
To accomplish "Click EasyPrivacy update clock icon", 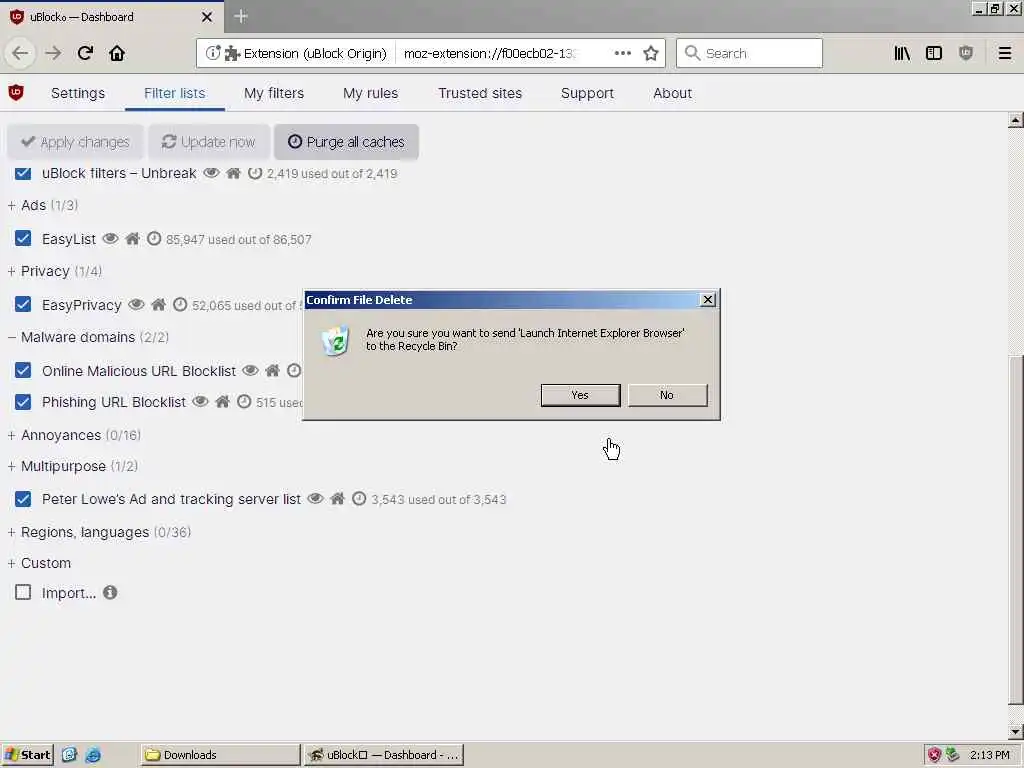I will click(x=180, y=304).
